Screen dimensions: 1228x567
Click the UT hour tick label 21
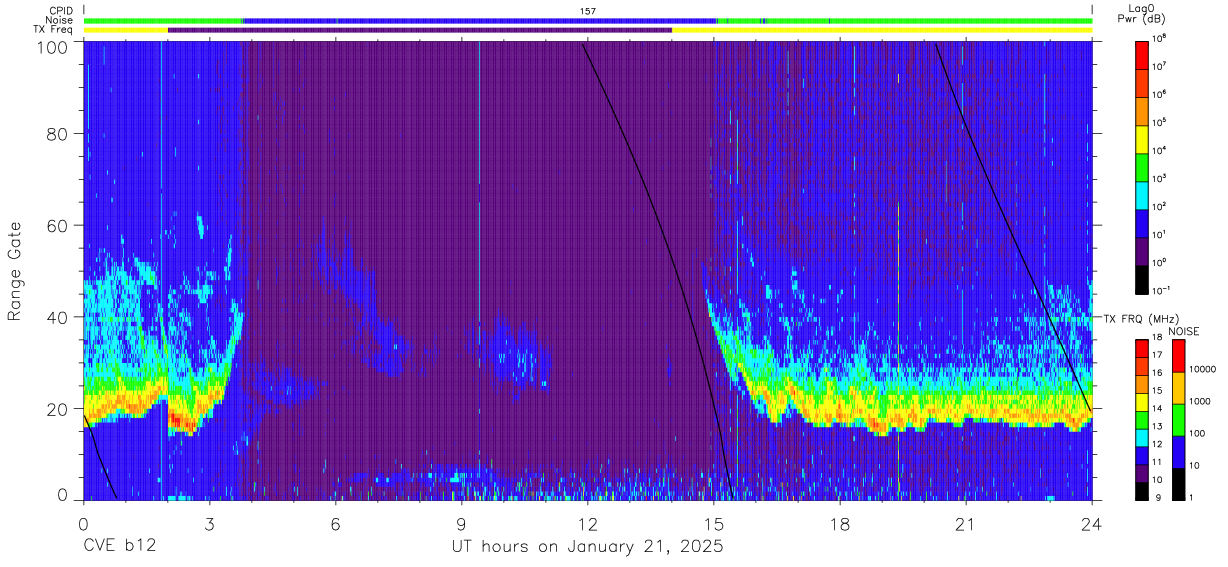(x=966, y=523)
